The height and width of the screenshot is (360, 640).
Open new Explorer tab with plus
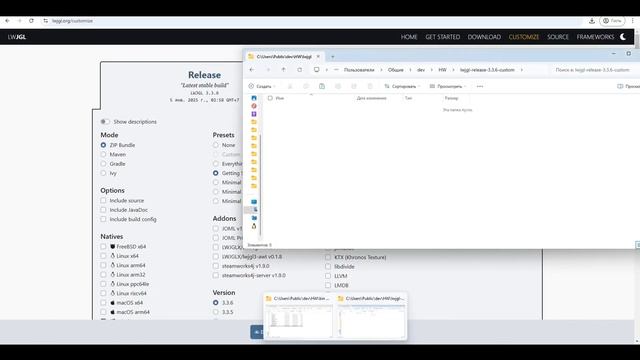[333, 57]
